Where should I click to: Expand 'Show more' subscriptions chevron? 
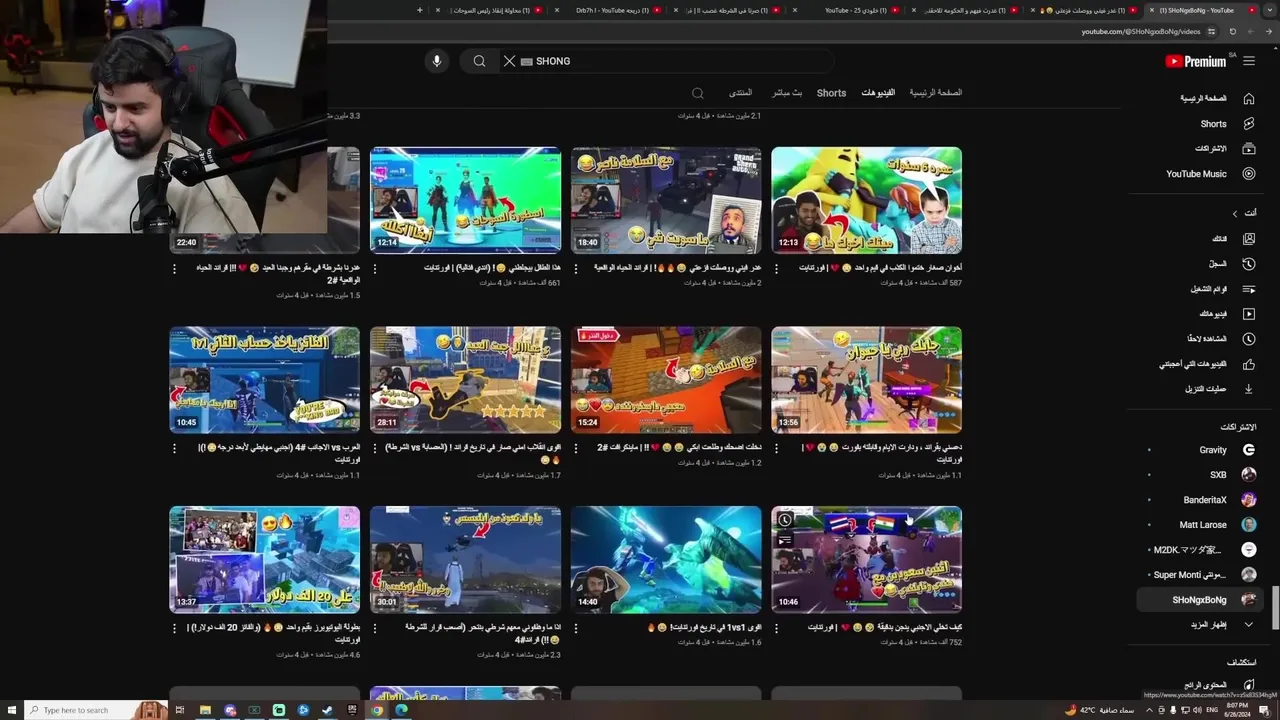(x=1249, y=625)
